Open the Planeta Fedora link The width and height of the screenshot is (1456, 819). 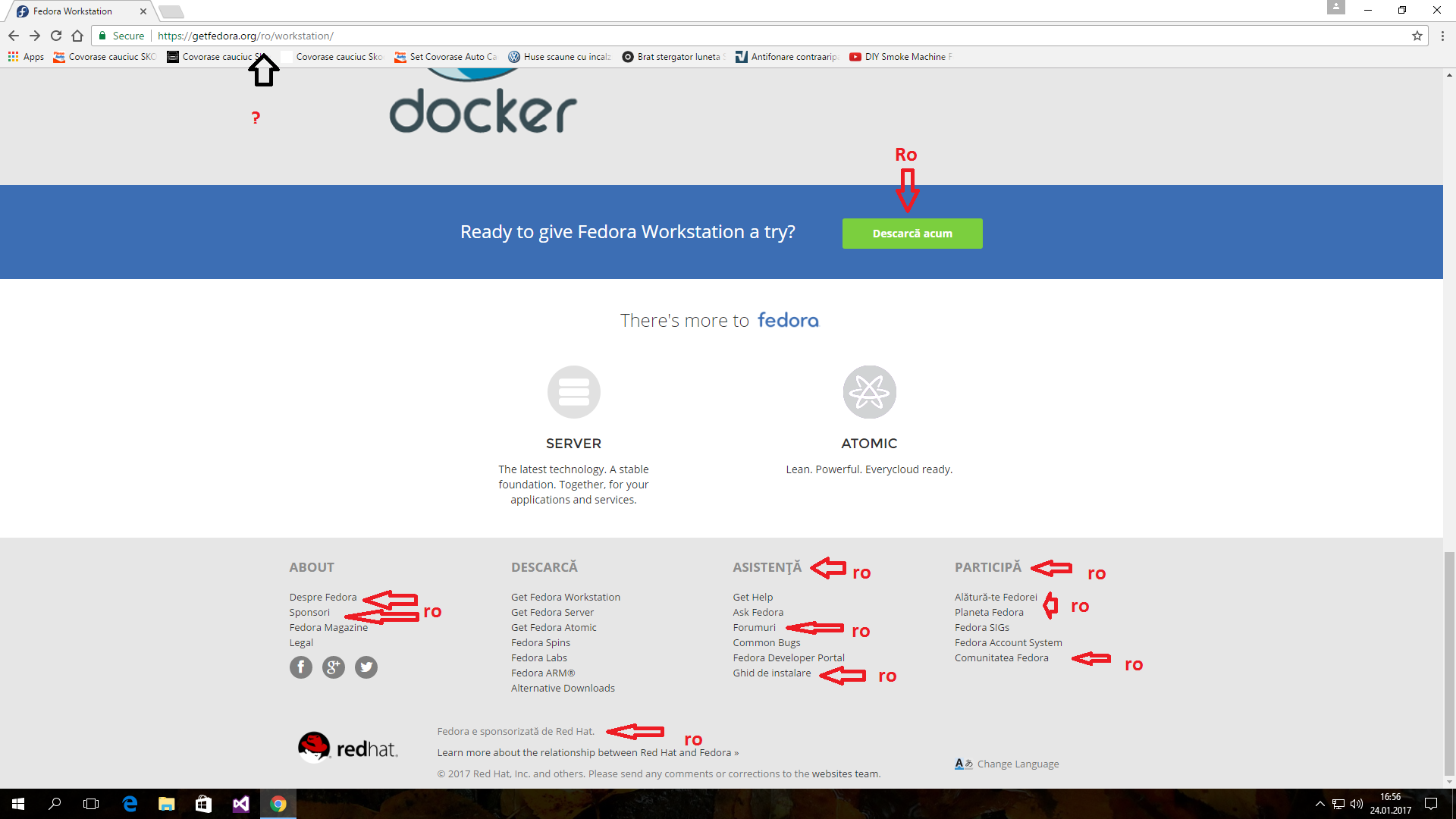989,613
